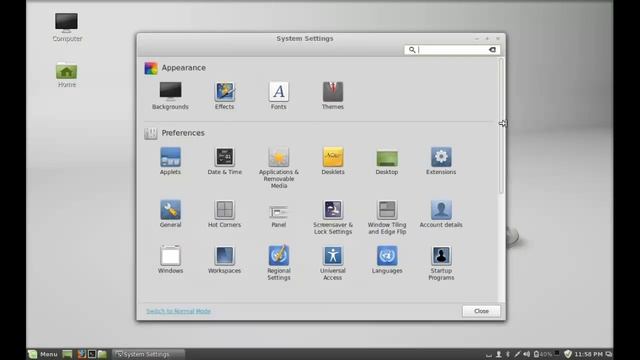The width and height of the screenshot is (640, 360).
Task: Open the Themes settings
Action: 333,96
